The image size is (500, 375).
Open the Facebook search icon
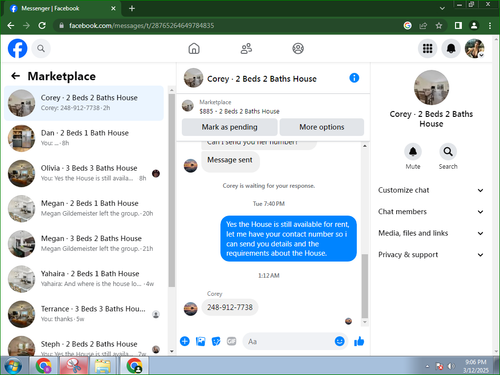[x=41, y=49]
